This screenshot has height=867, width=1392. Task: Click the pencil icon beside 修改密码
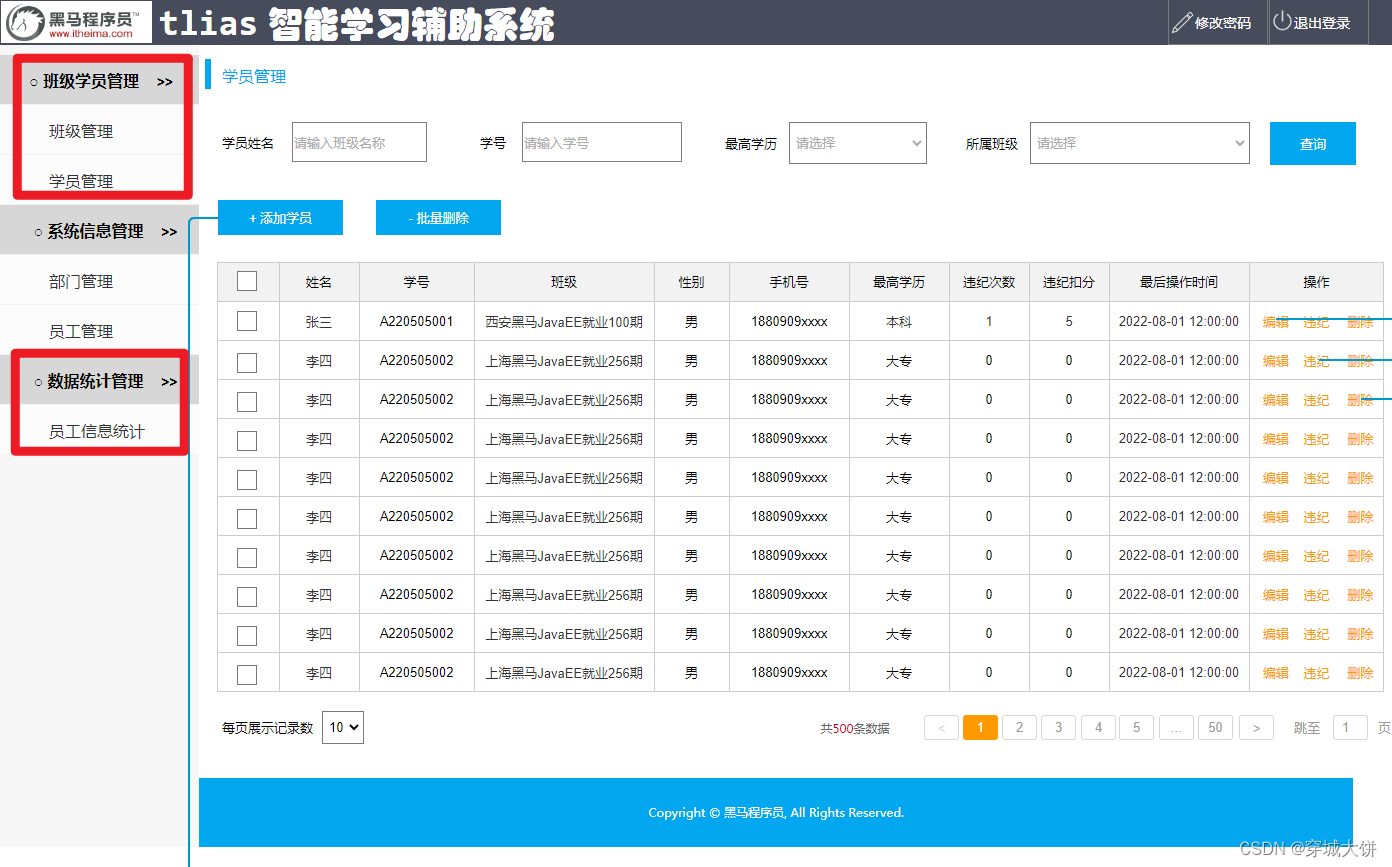click(x=1183, y=22)
